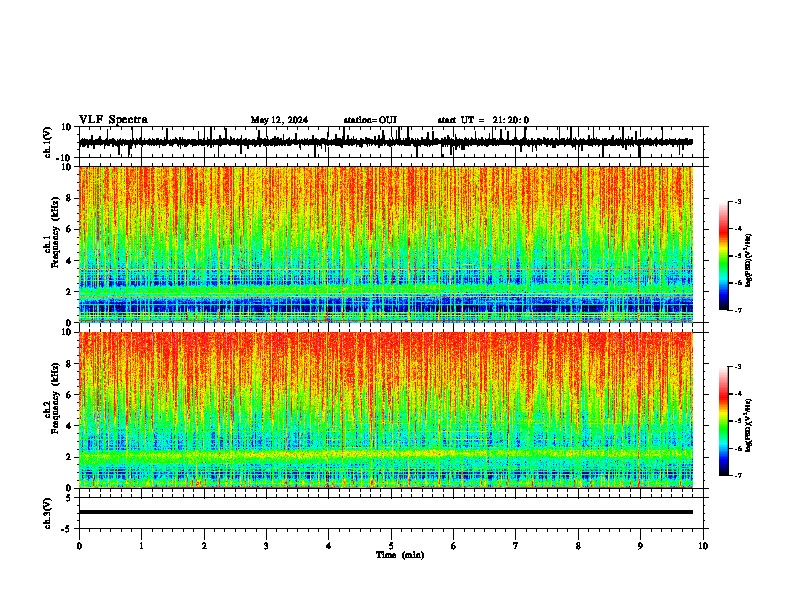The image size is (792, 612).
Task: Click the "7" tick on the Time axis
Action: pos(516,546)
